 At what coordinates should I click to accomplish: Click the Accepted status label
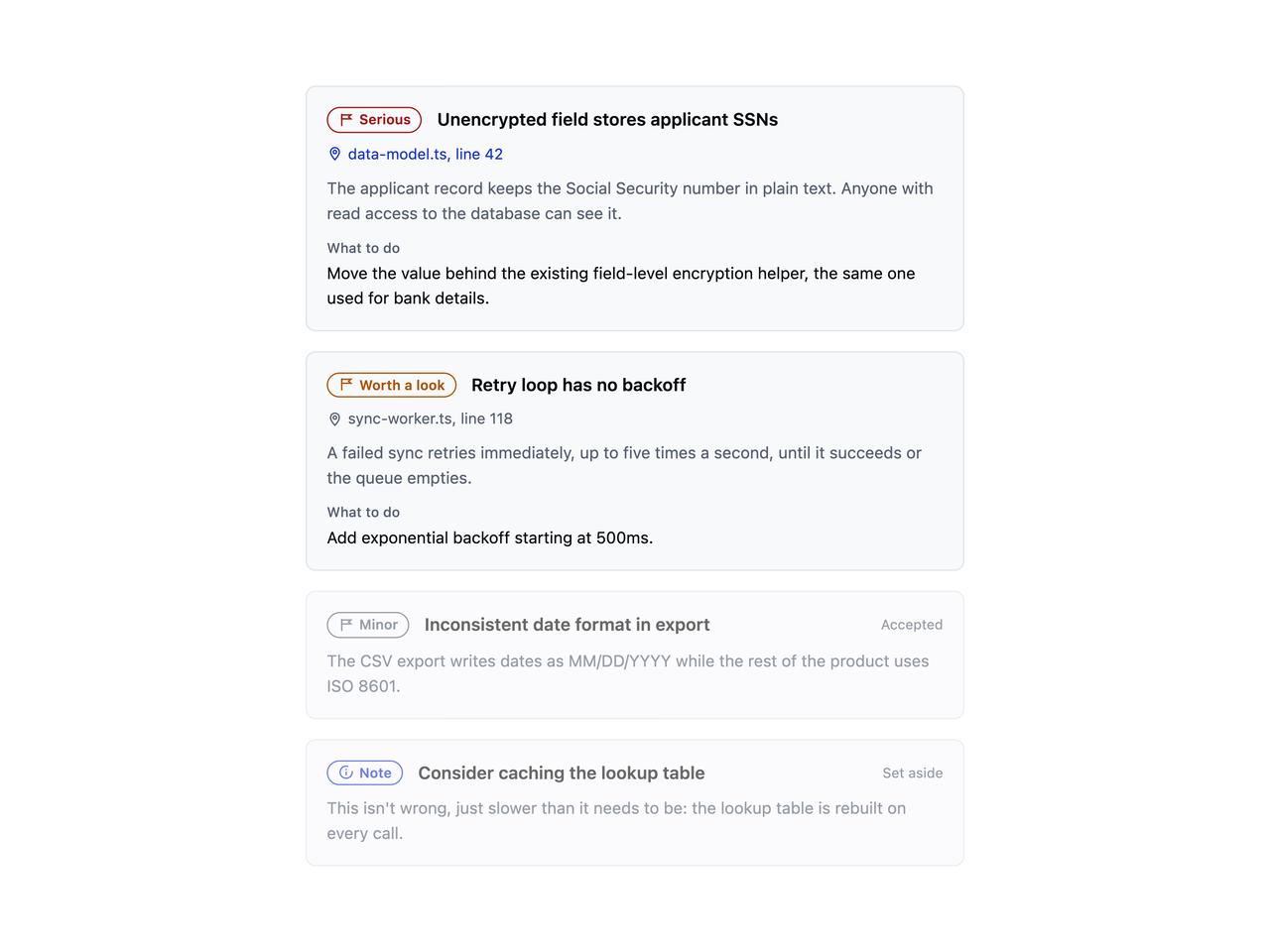pos(912,625)
